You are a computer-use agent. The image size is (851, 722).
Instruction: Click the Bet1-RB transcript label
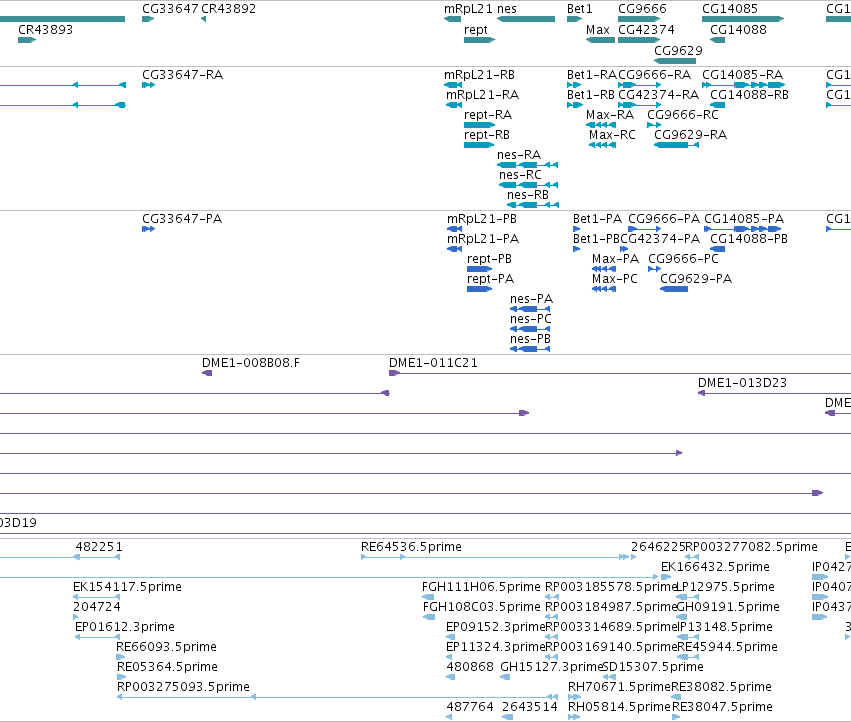(x=591, y=95)
